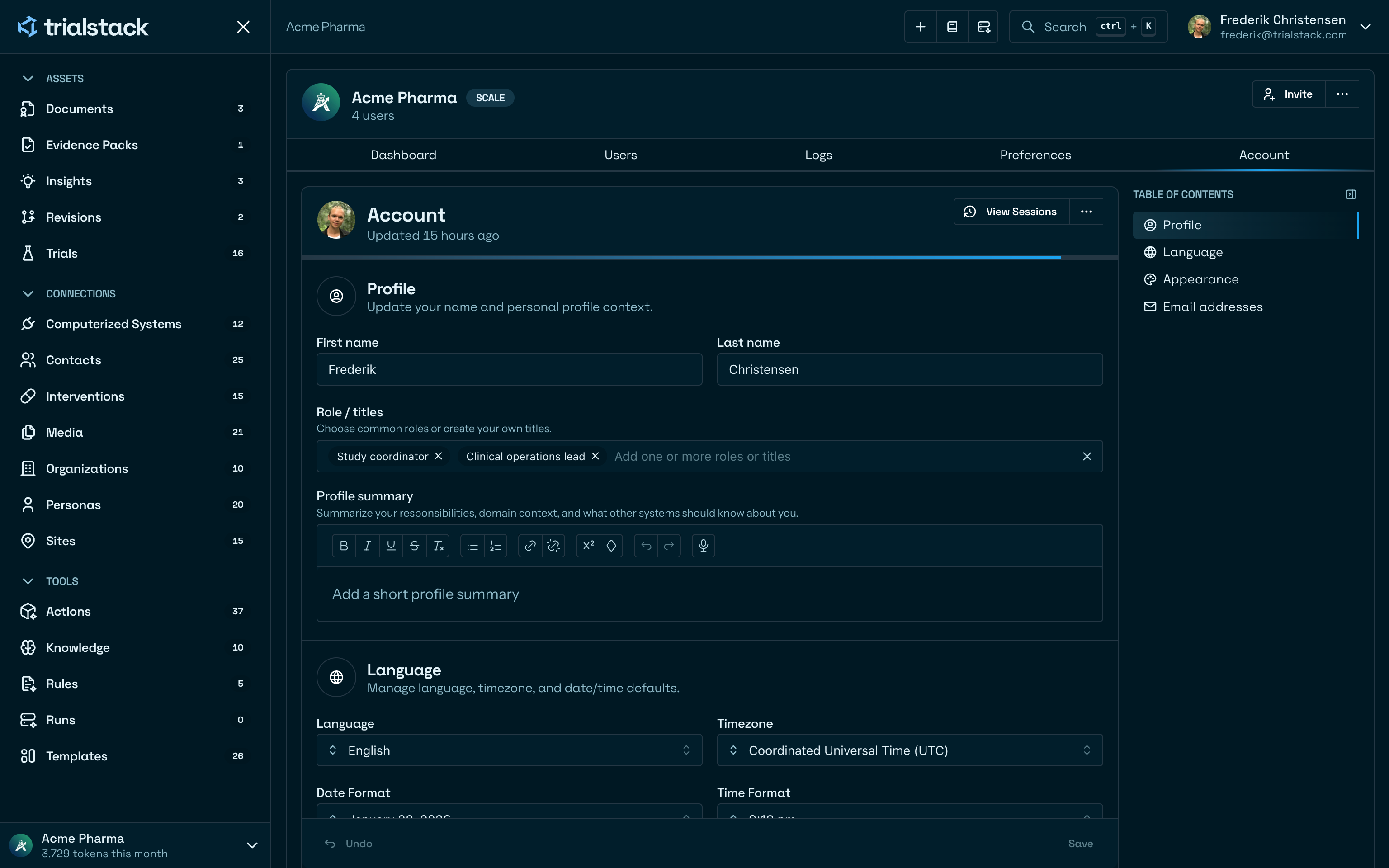Undo last edit in editor toolbar
Screen dimensions: 1389x868
pyautogui.click(x=646, y=545)
